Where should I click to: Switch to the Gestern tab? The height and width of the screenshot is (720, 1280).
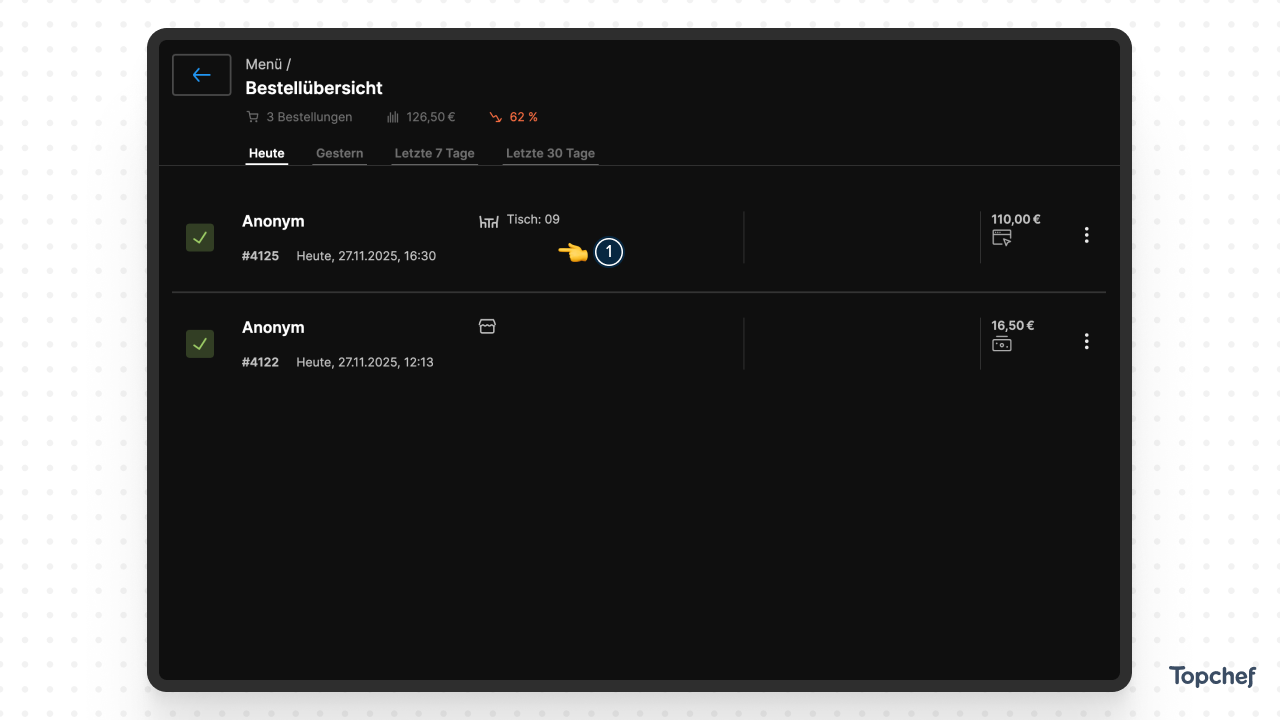[x=339, y=153]
